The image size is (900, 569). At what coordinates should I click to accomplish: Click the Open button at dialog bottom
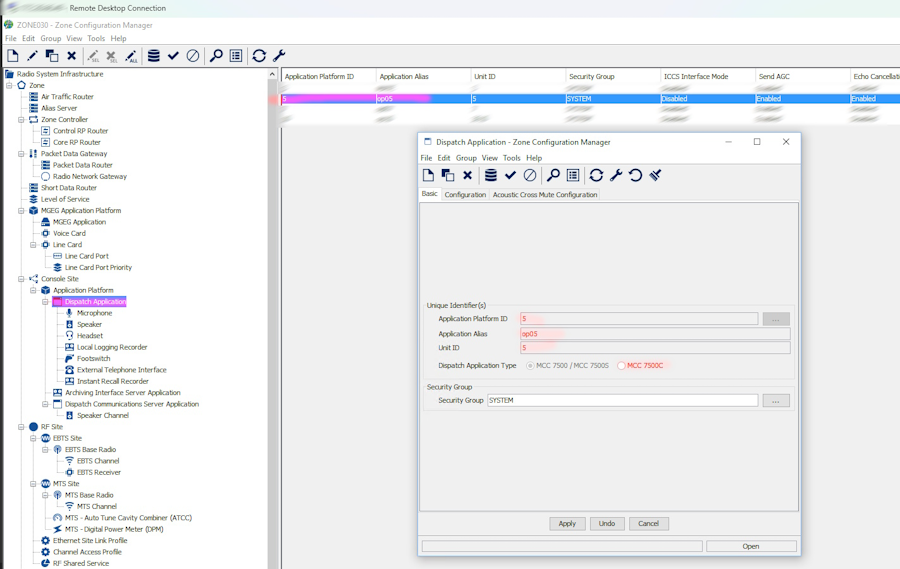tap(751, 546)
